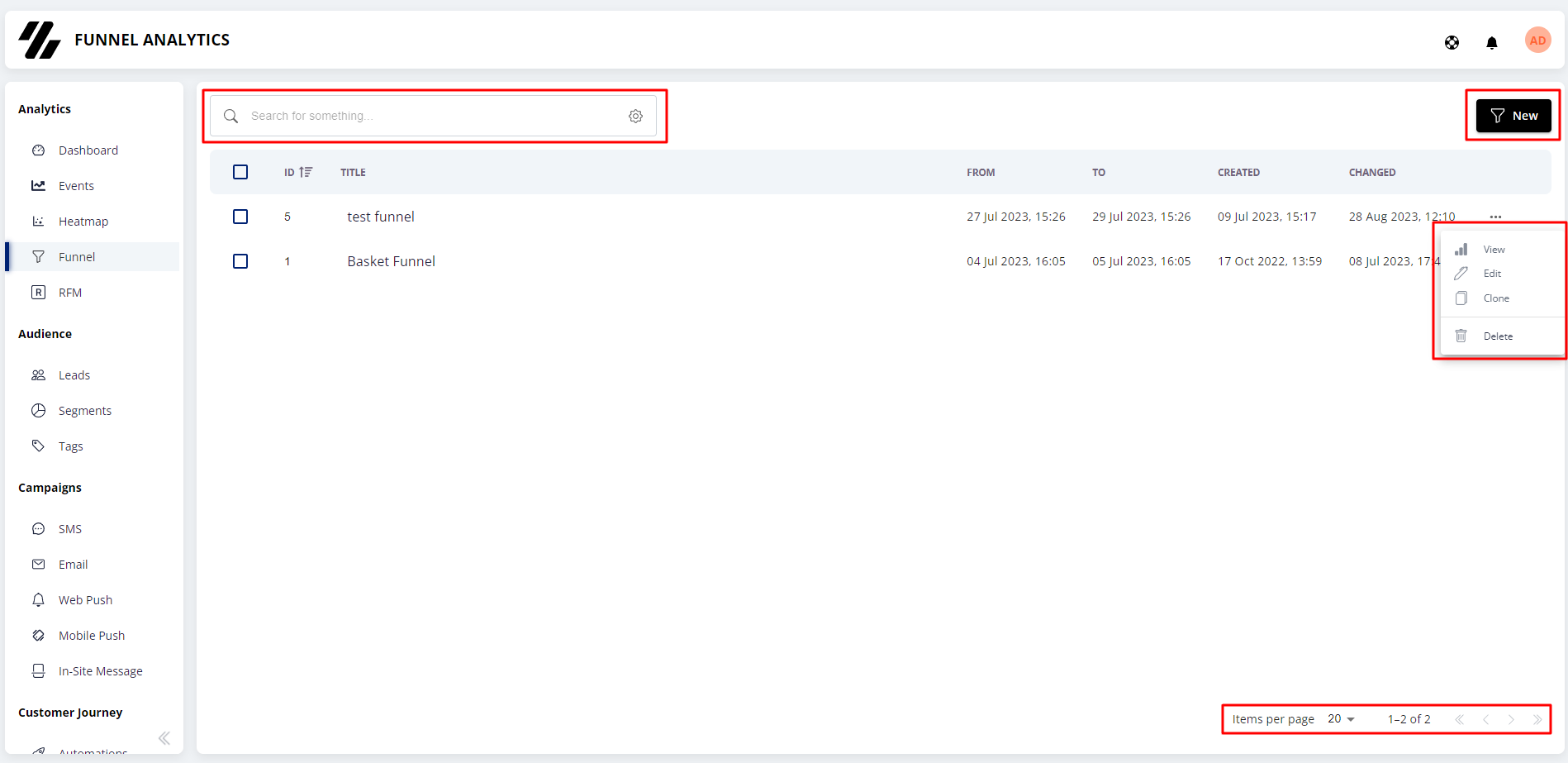1568x763 pixels.
Task: Click the Leads people icon
Action: (38, 375)
